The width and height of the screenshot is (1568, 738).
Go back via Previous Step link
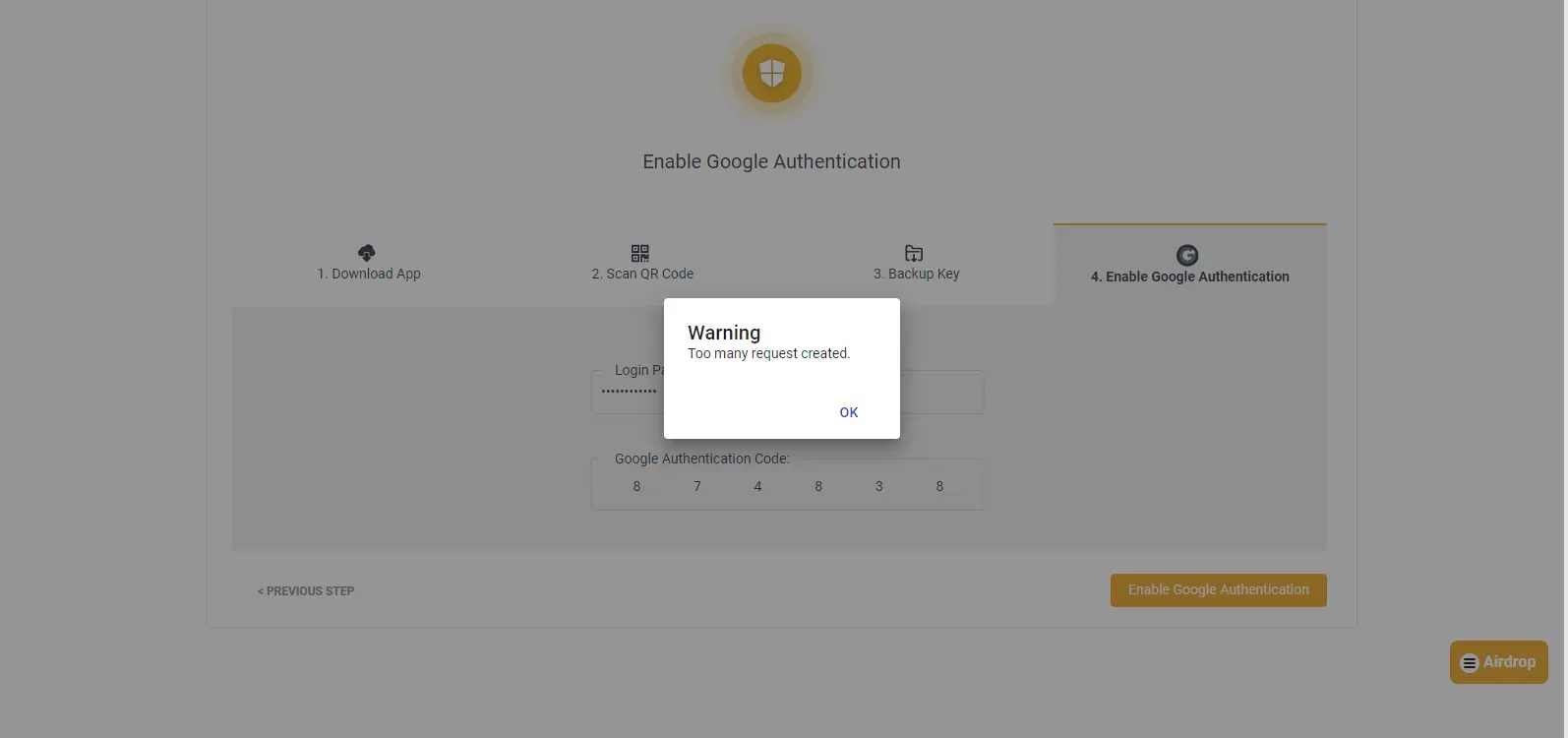[306, 591]
